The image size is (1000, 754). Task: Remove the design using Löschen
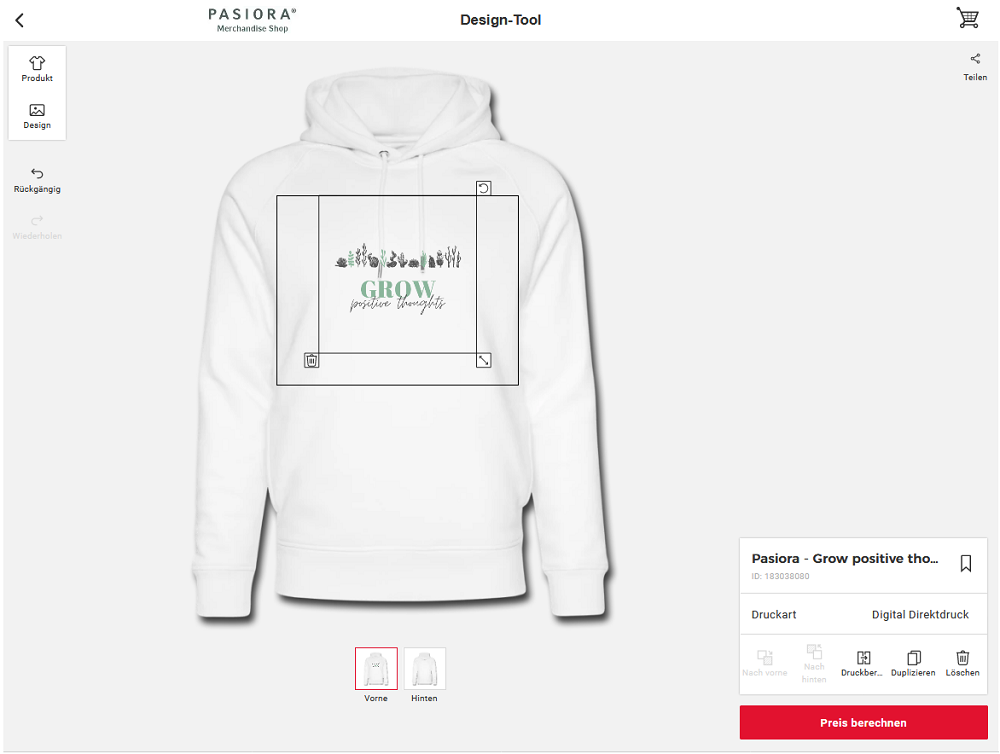click(962, 663)
